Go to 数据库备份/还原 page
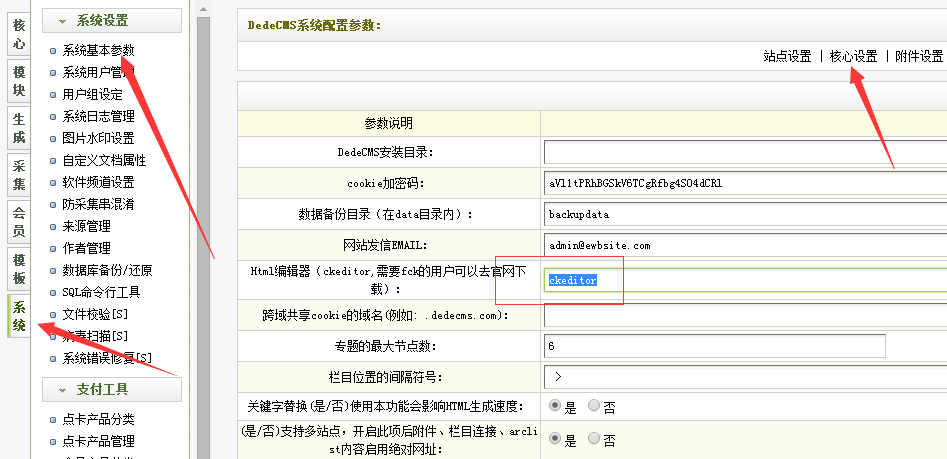This screenshot has width=947, height=459. point(108,270)
